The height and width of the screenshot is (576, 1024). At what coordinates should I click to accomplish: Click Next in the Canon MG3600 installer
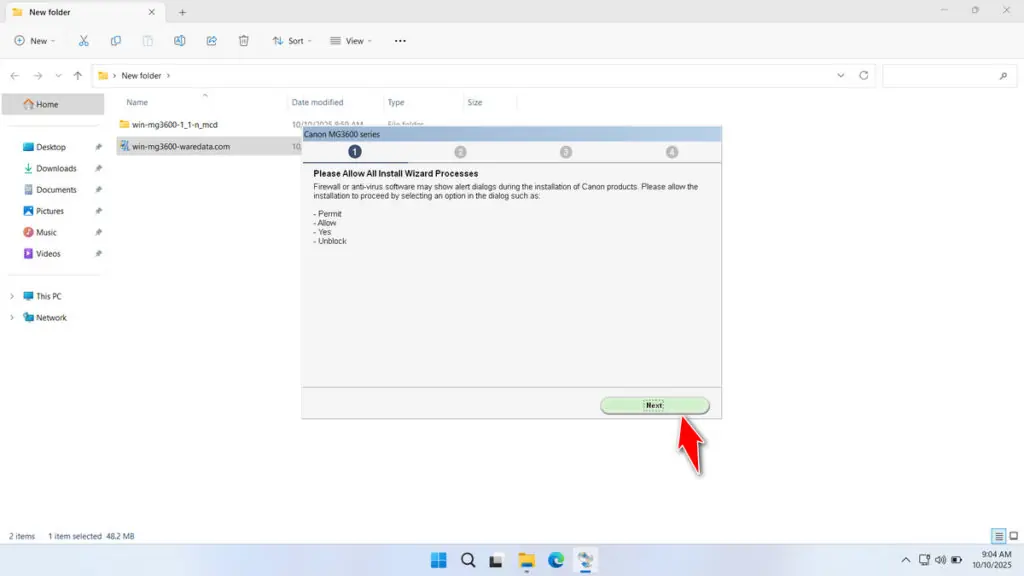coord(655,405)
